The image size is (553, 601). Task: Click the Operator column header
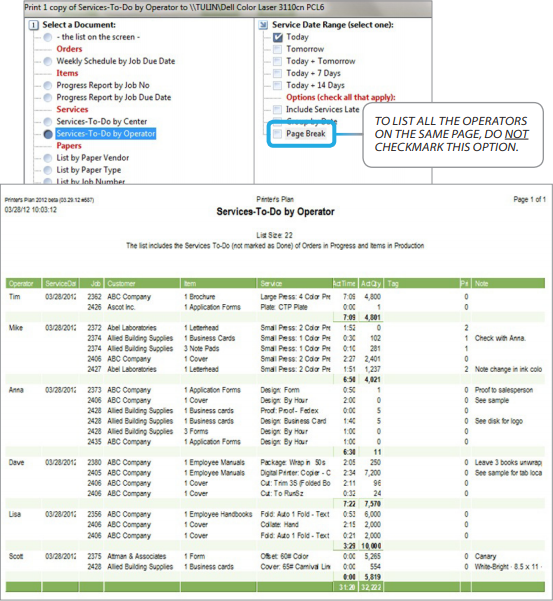point(23,284)
